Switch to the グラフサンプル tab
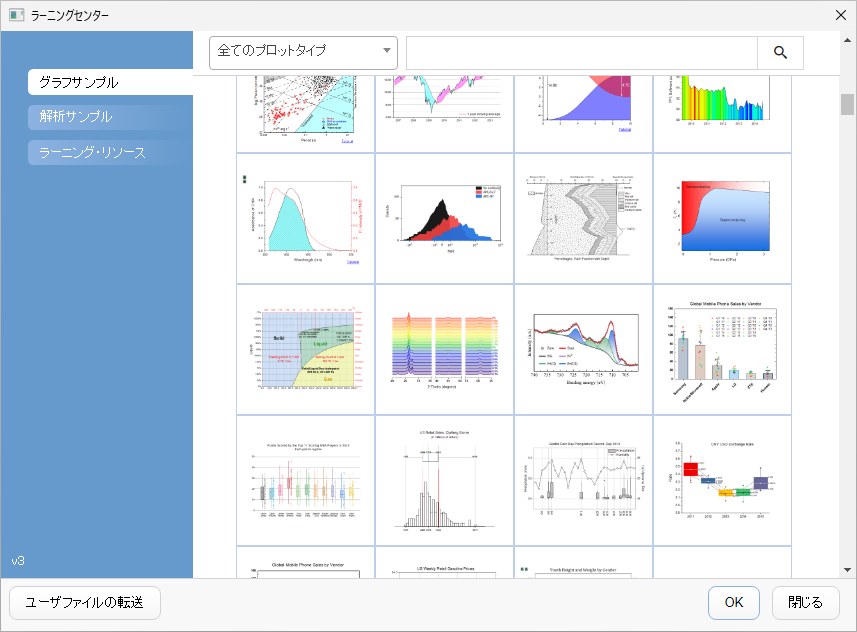 coord(110,82)
